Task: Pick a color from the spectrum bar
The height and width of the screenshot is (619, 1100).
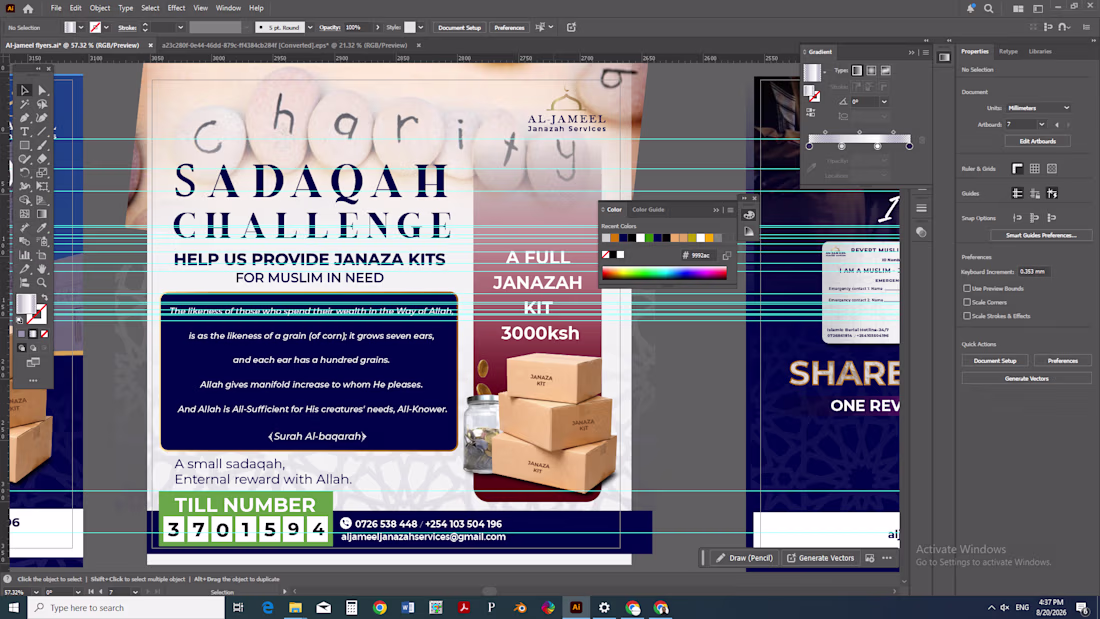Action: click(x=664, y=273)
